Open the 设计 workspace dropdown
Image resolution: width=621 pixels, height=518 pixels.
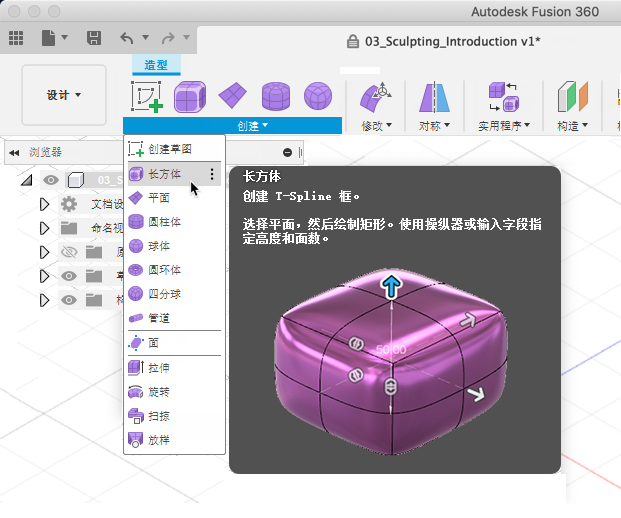click(x=64, y=95)
